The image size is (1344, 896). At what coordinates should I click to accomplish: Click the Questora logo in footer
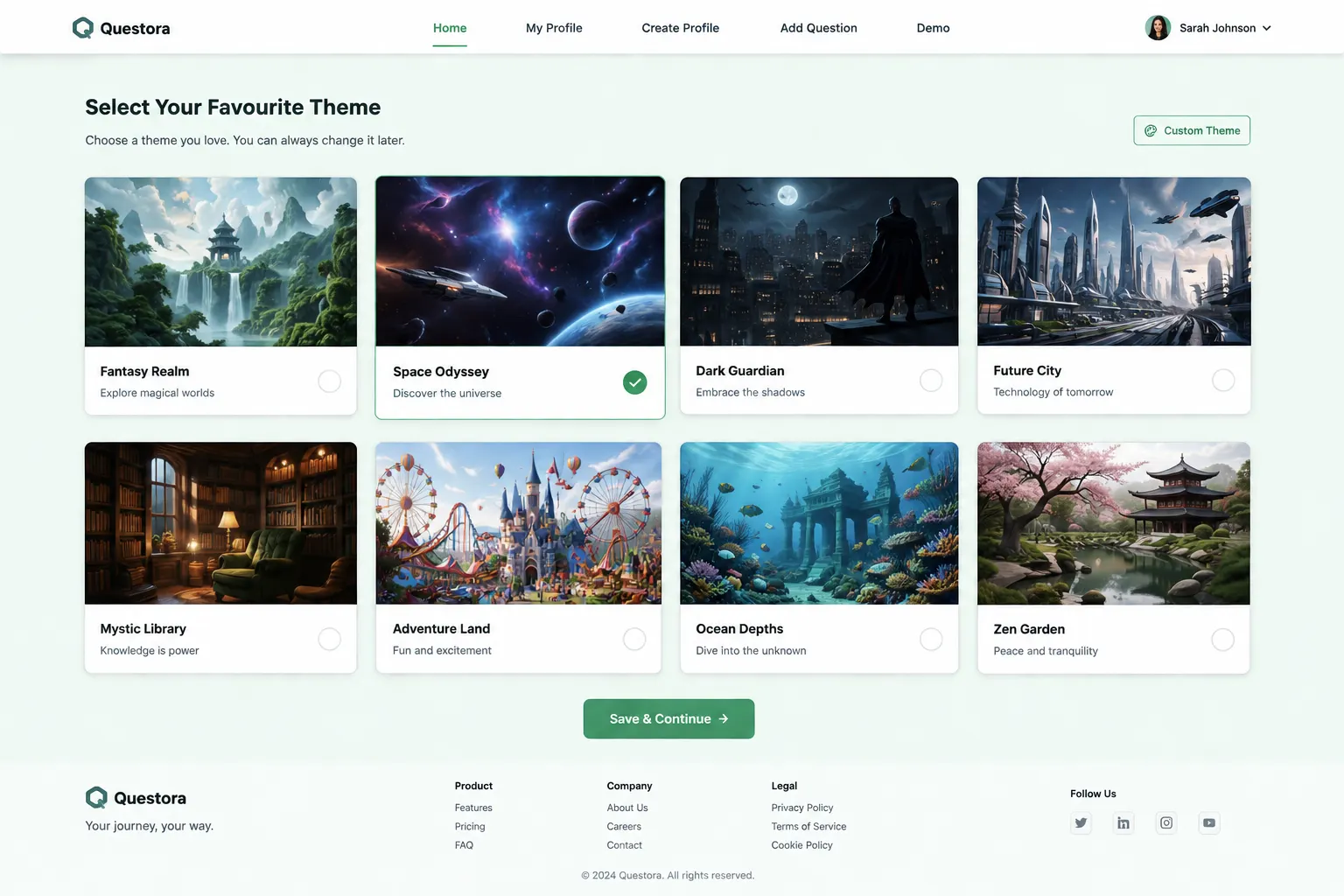tap(136, 798)
